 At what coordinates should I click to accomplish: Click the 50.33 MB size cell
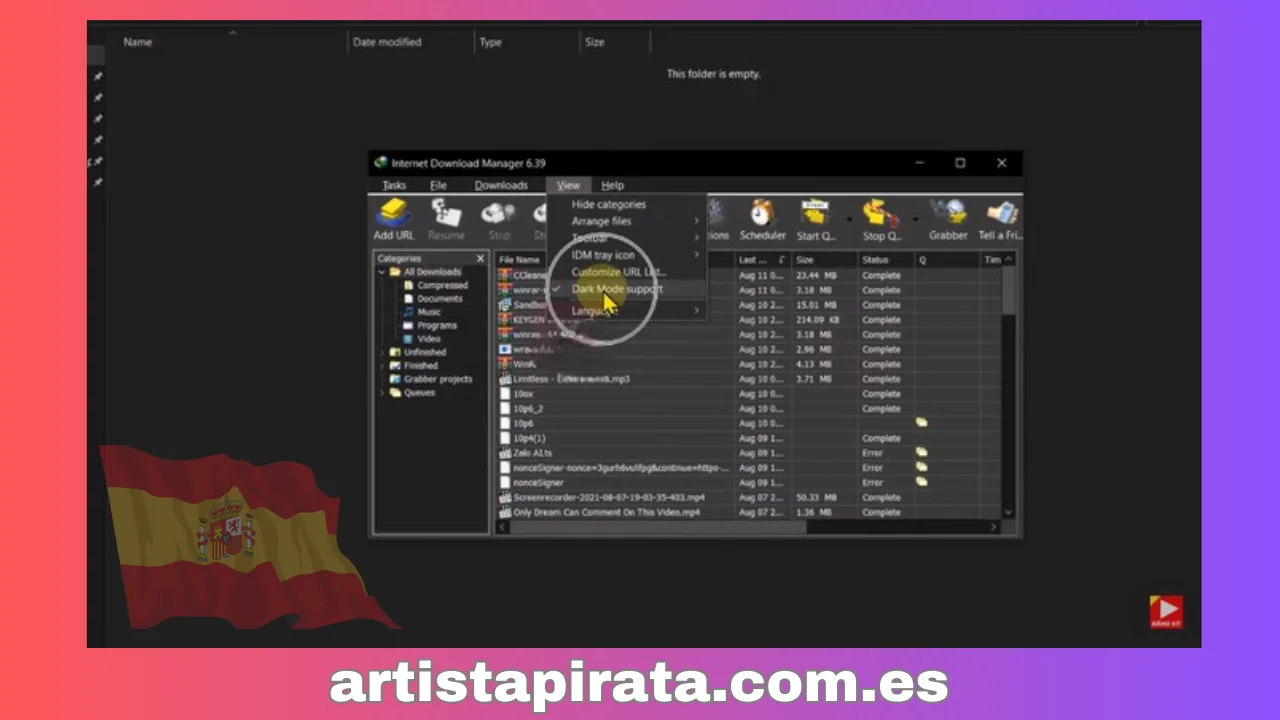[x=815, y=497]
